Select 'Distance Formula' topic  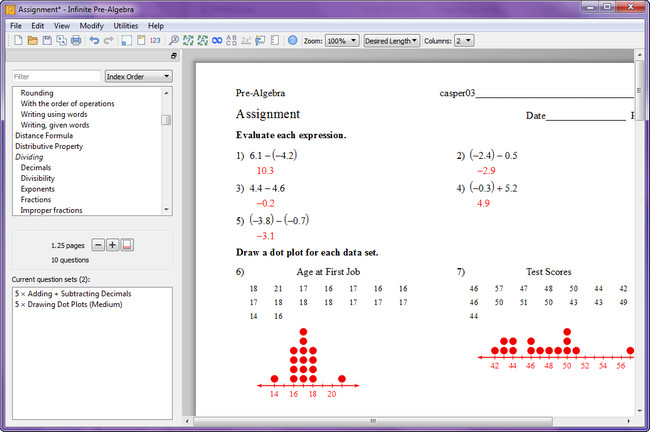44,136
